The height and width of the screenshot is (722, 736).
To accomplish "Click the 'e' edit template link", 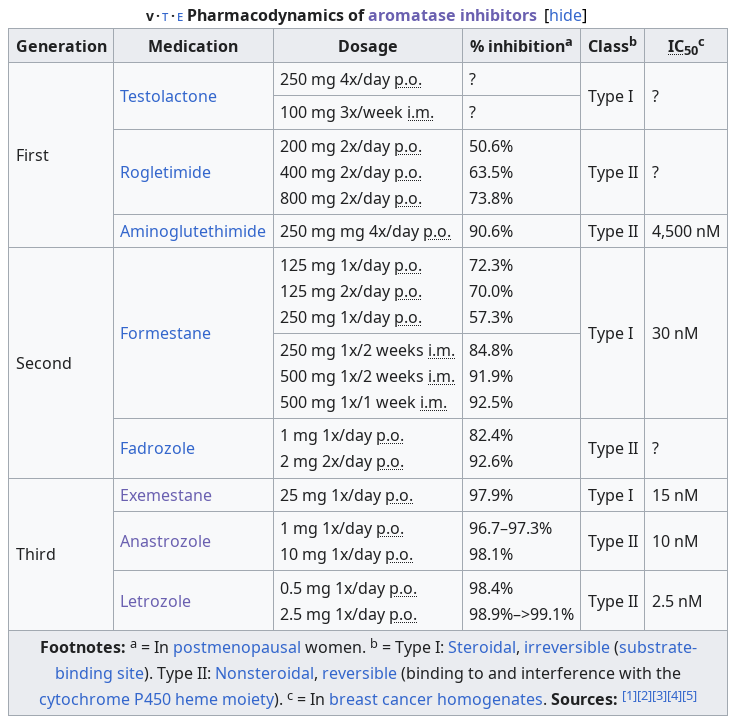I will [180, 16].
